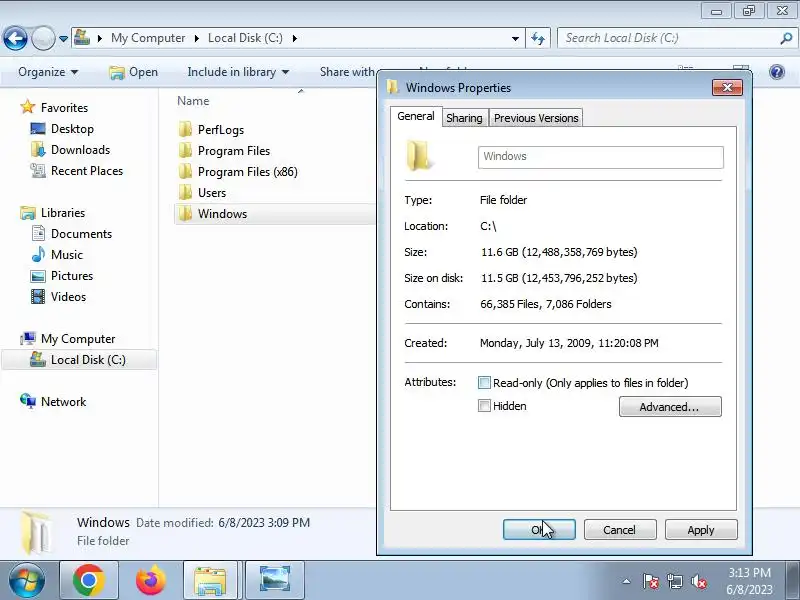Open Pictures library

[x=71, y=276]
